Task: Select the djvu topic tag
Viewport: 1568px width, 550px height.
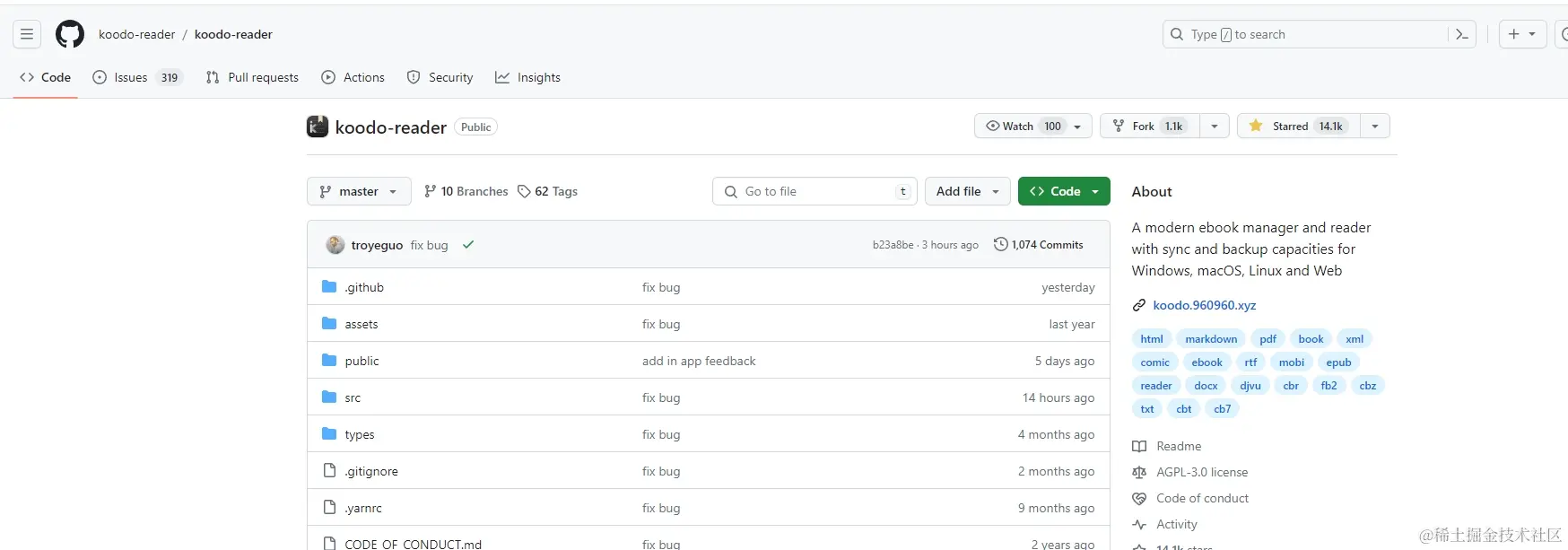Action: click(x=1250, y=386)
